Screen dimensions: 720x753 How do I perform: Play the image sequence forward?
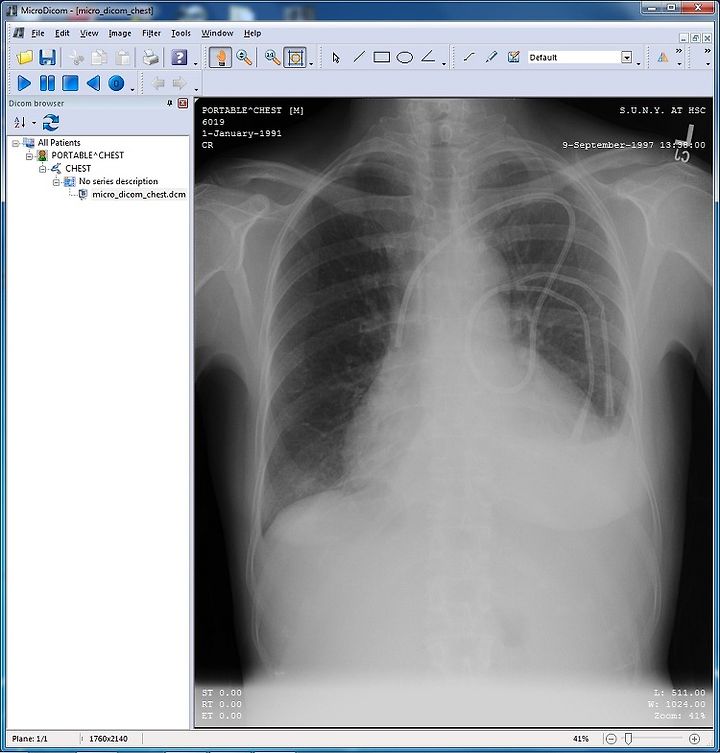24,84
